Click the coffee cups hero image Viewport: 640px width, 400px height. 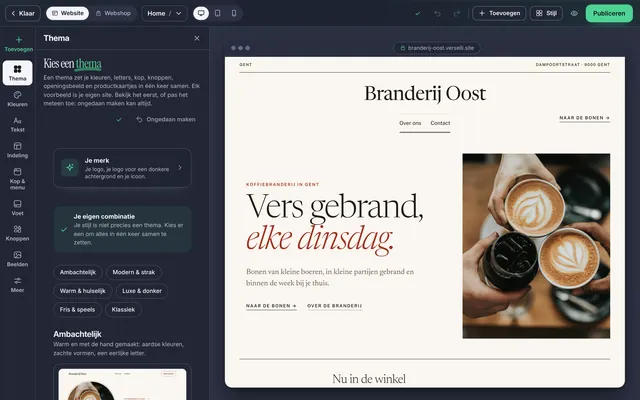[536, 246]
